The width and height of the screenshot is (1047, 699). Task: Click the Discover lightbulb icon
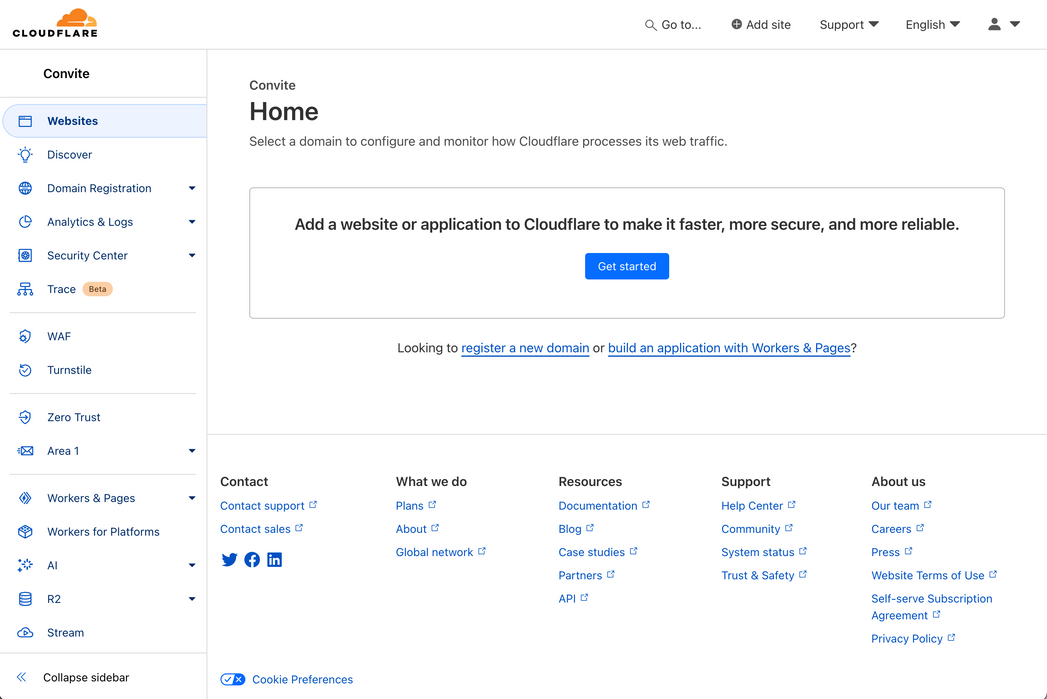pyautogui.click(x=26, y=155)
